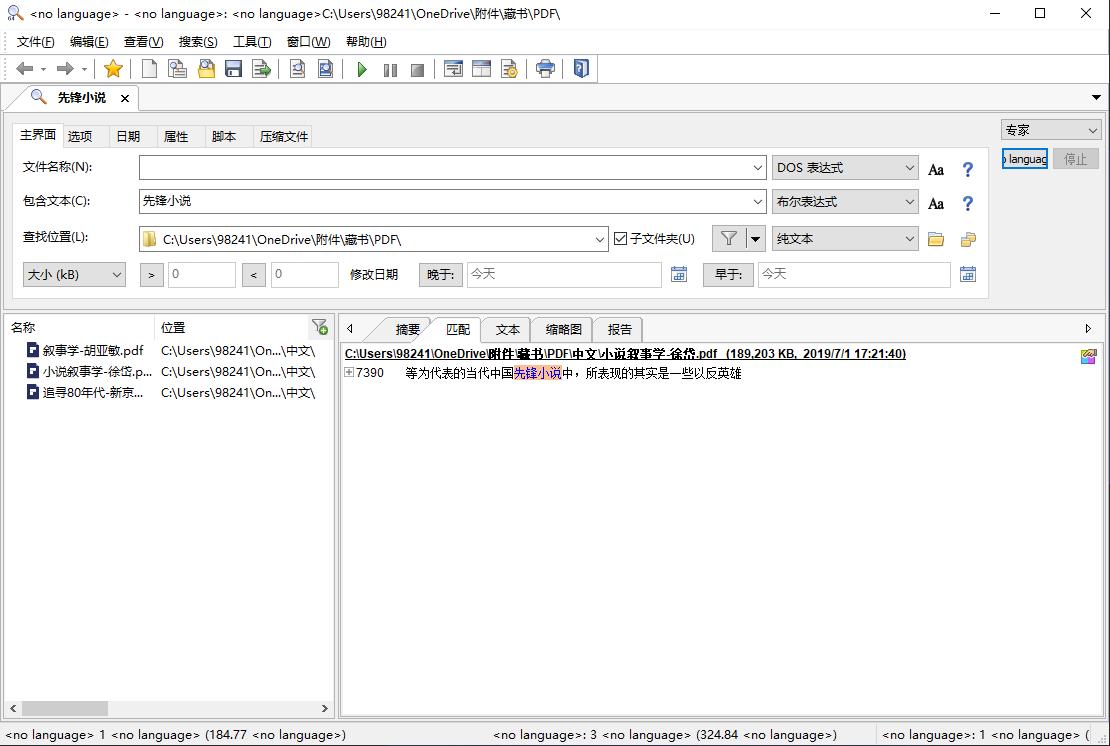
Task: Click the 早于: button
Action: 727,274
